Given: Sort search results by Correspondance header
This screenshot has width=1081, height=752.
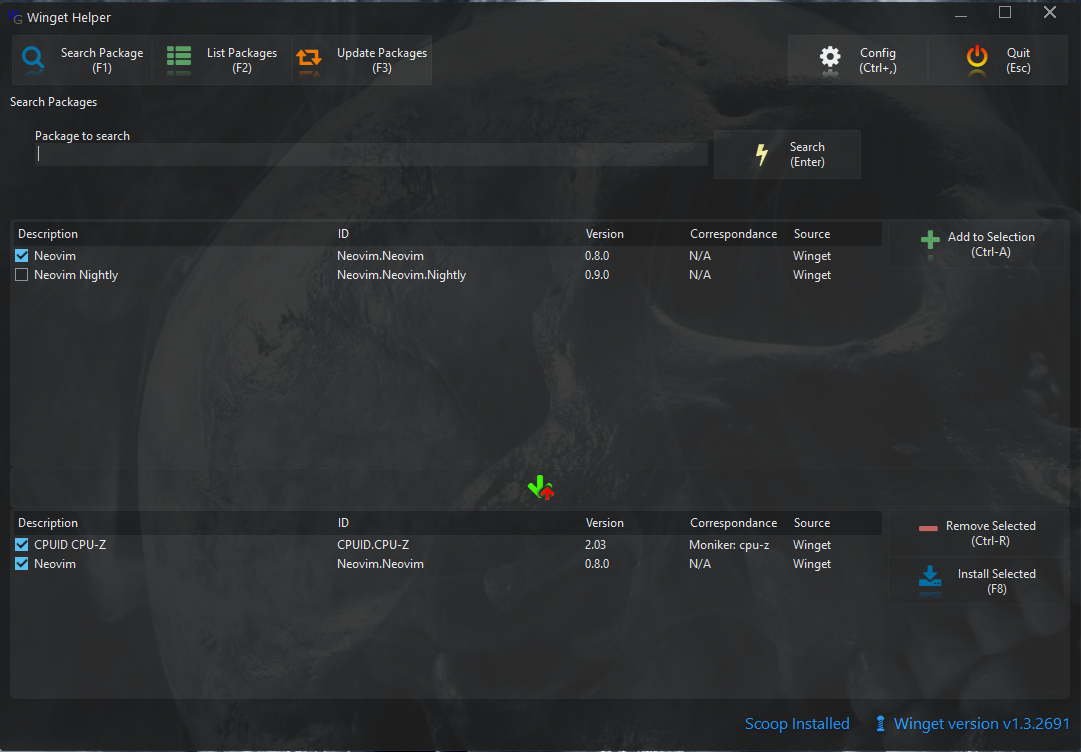Looking at the screenshot, I should (734, 234).
